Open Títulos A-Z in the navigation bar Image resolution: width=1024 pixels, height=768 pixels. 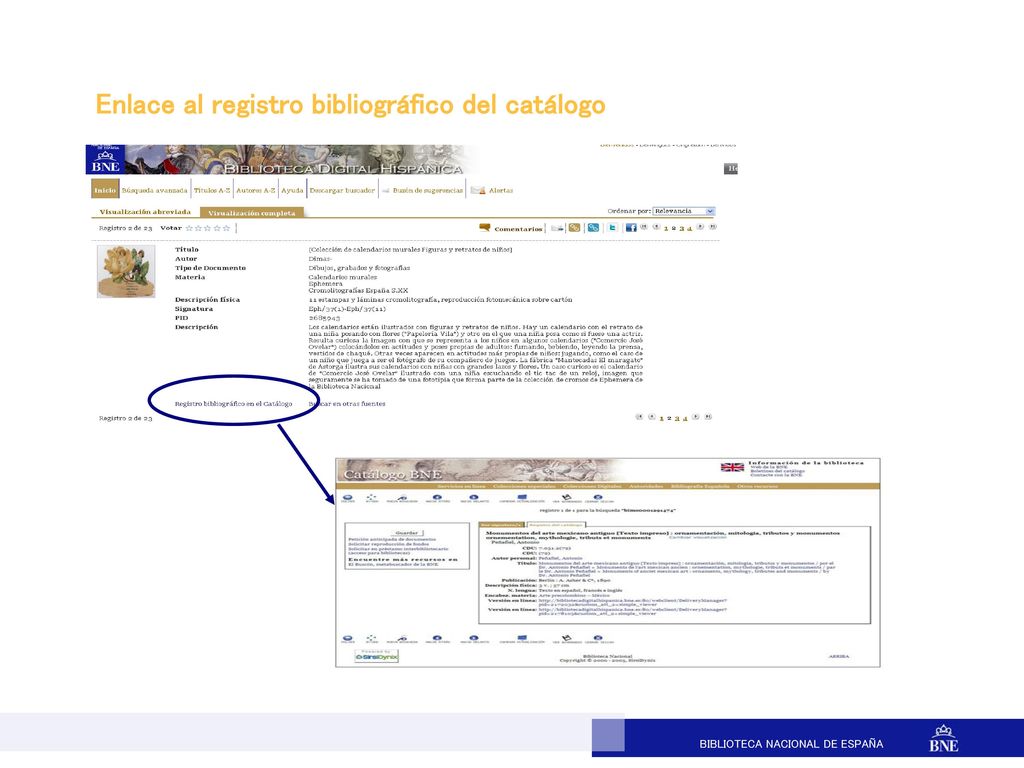click(x=212, y=190)
